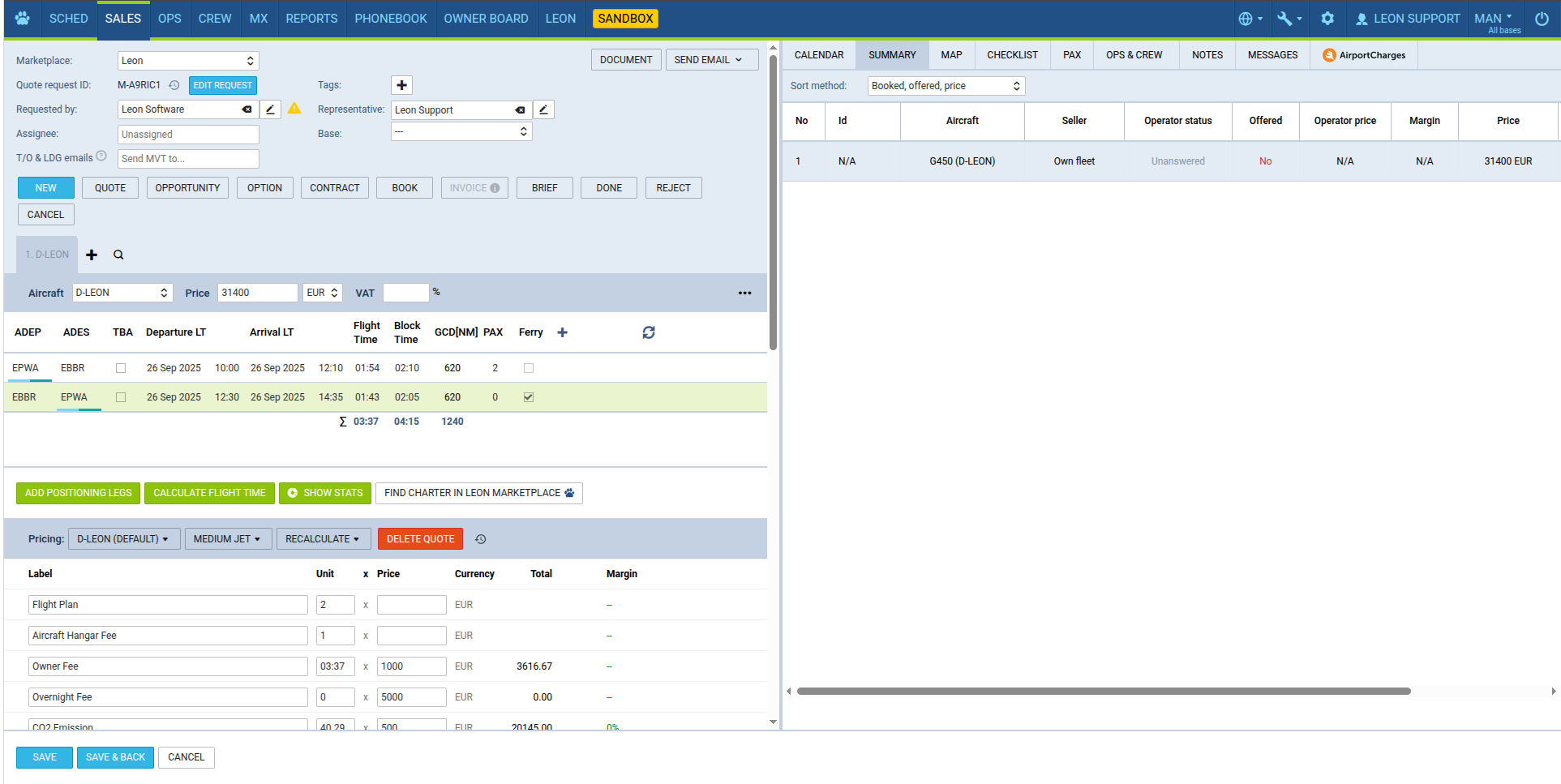Toggle TBA checkbox for EPWA-EBBR leg

point(121,368)
